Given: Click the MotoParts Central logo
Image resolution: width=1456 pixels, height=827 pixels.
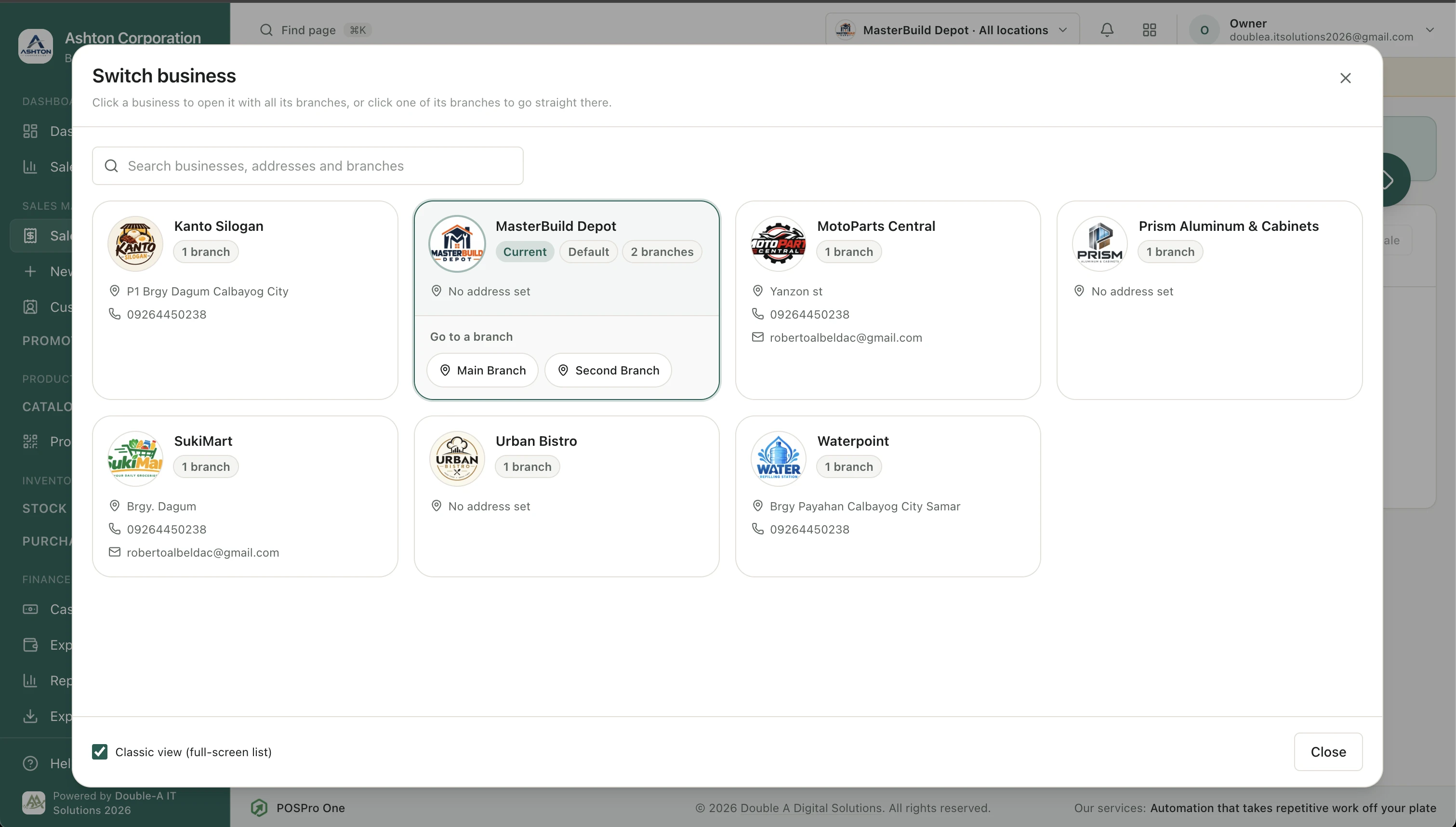Looking at the screenshot, I should pos(778,244).
